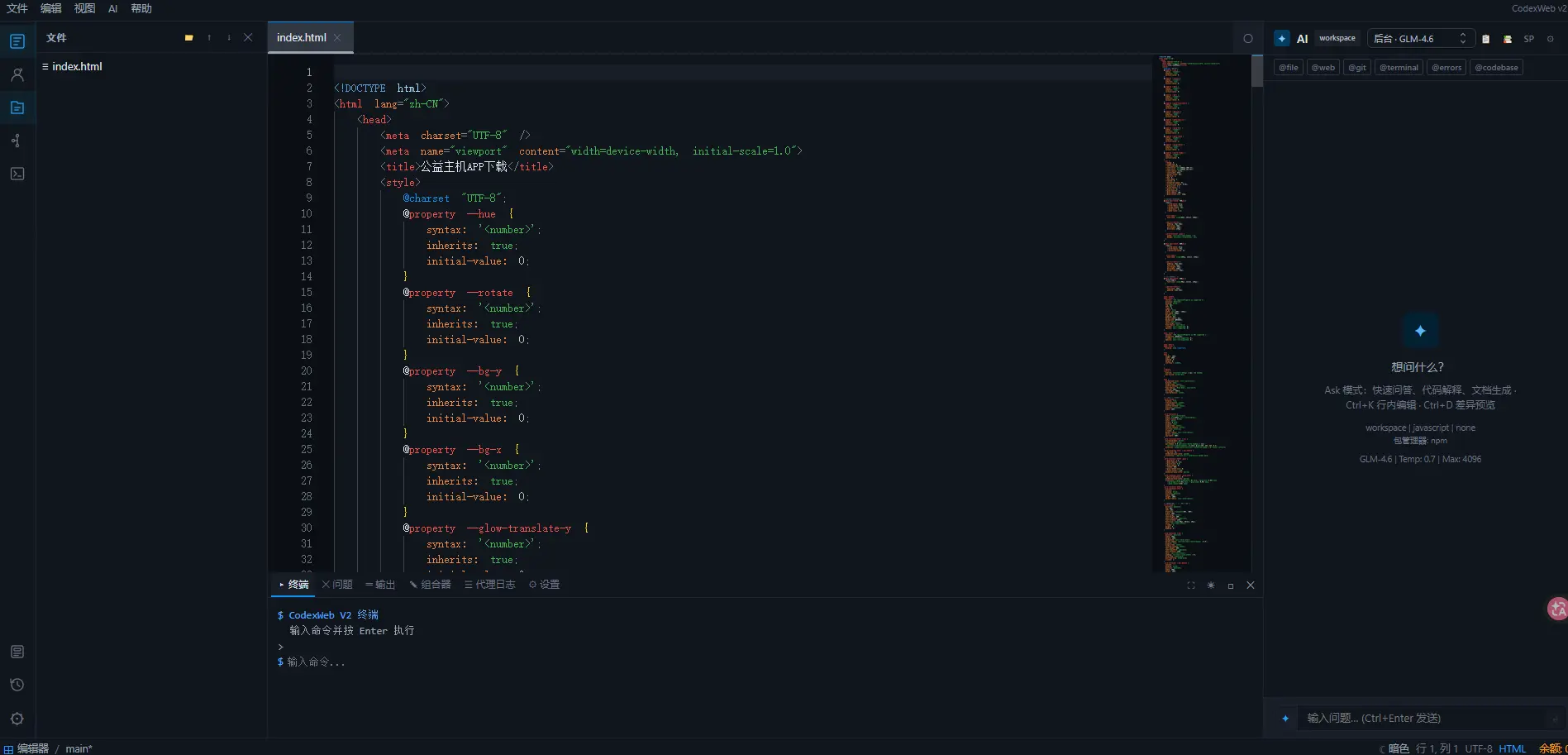Screen dimensions: 1568x755
Task: Click the yellow open folder icon in file panel
Action: click(189, 38)
